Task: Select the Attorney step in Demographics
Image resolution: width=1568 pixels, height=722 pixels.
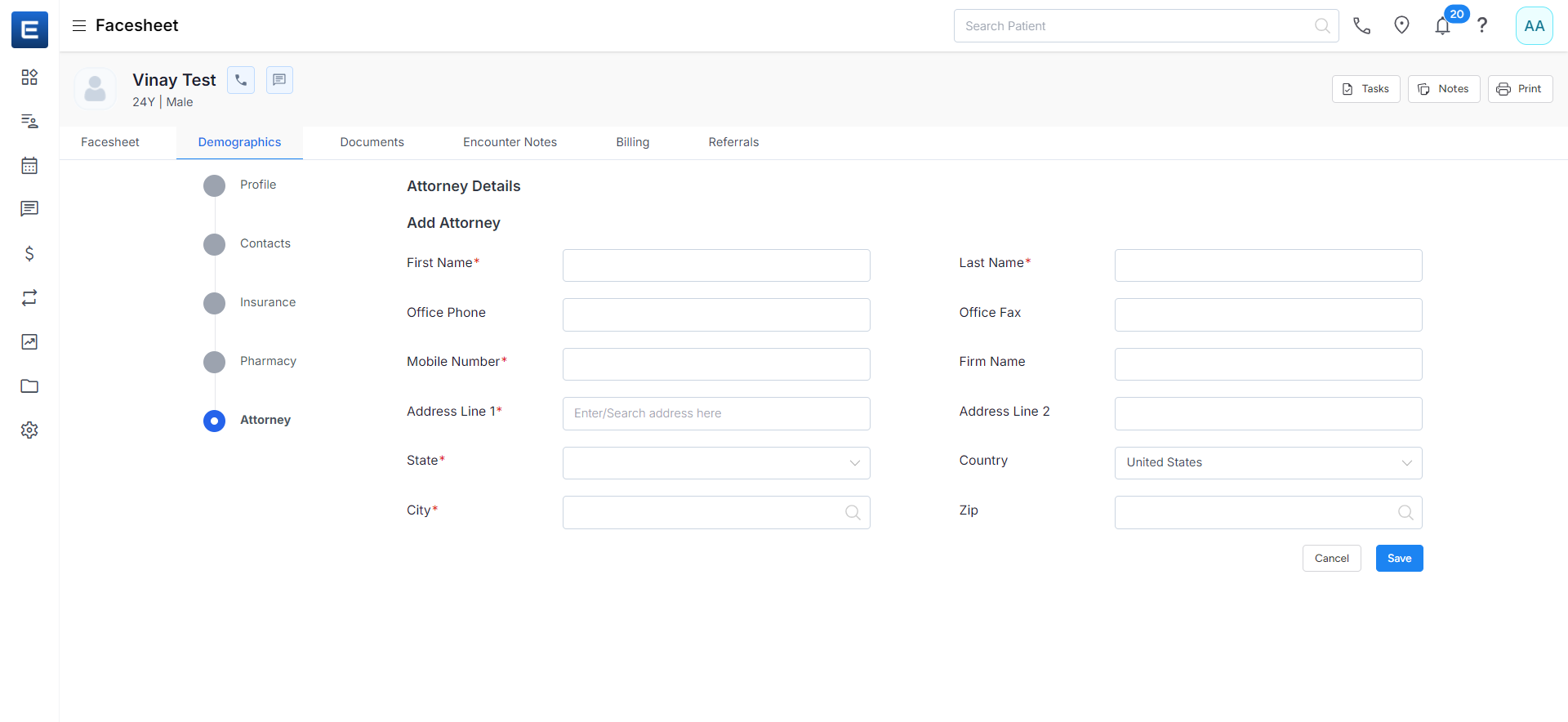Action: pyautogui.click(x=265, y=420)
